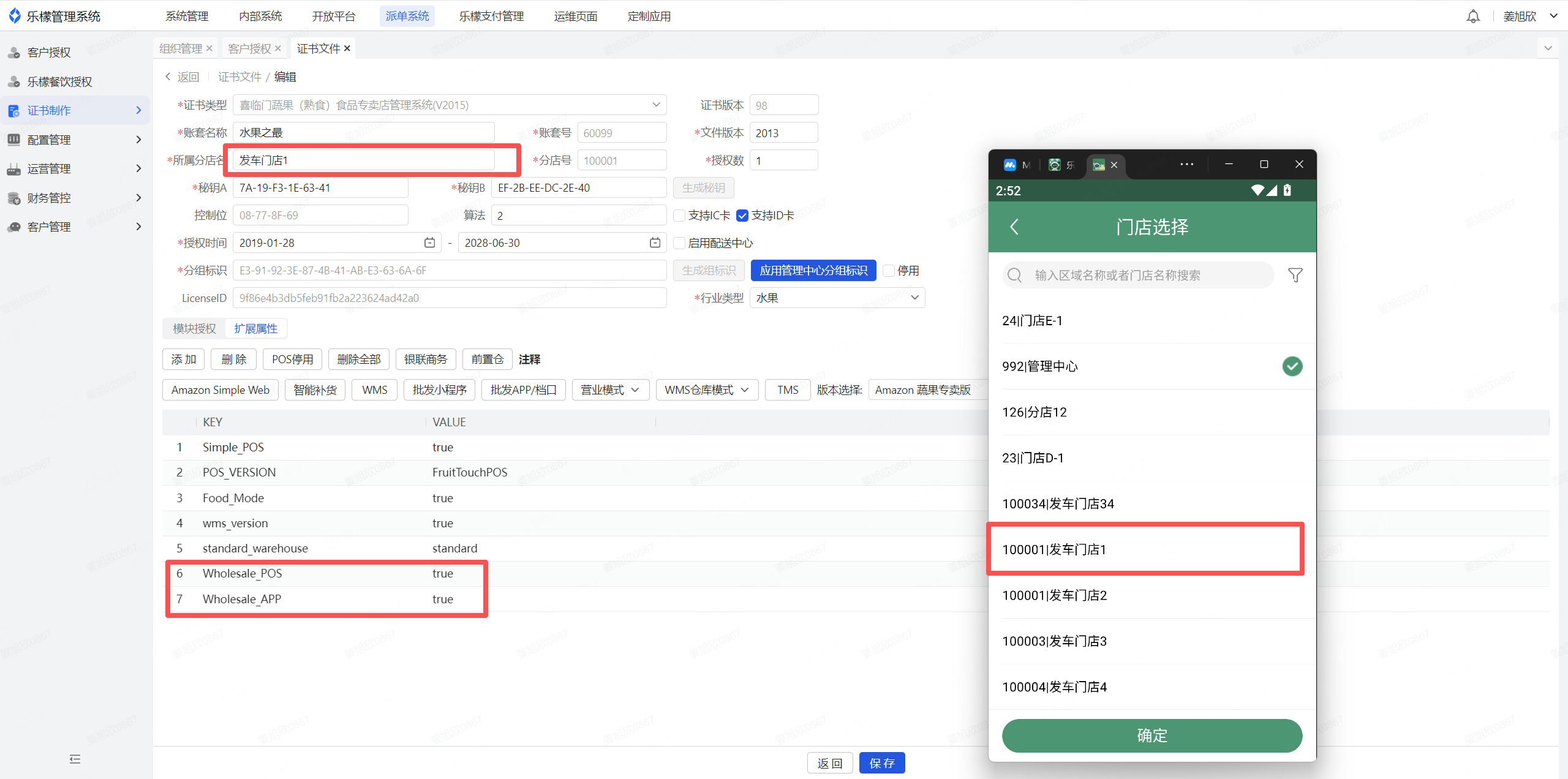The image size is (1568, 779).
Task: Switch to the M tab icon in emulator
Action: click(x=1010, y=165)
